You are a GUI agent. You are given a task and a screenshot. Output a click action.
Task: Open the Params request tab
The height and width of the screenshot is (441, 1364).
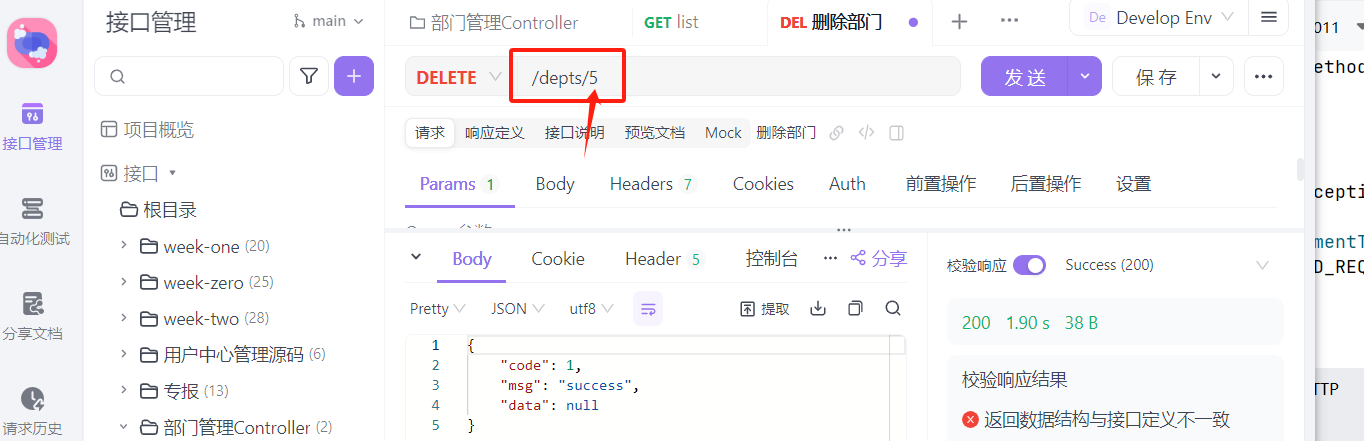[459, 184]
